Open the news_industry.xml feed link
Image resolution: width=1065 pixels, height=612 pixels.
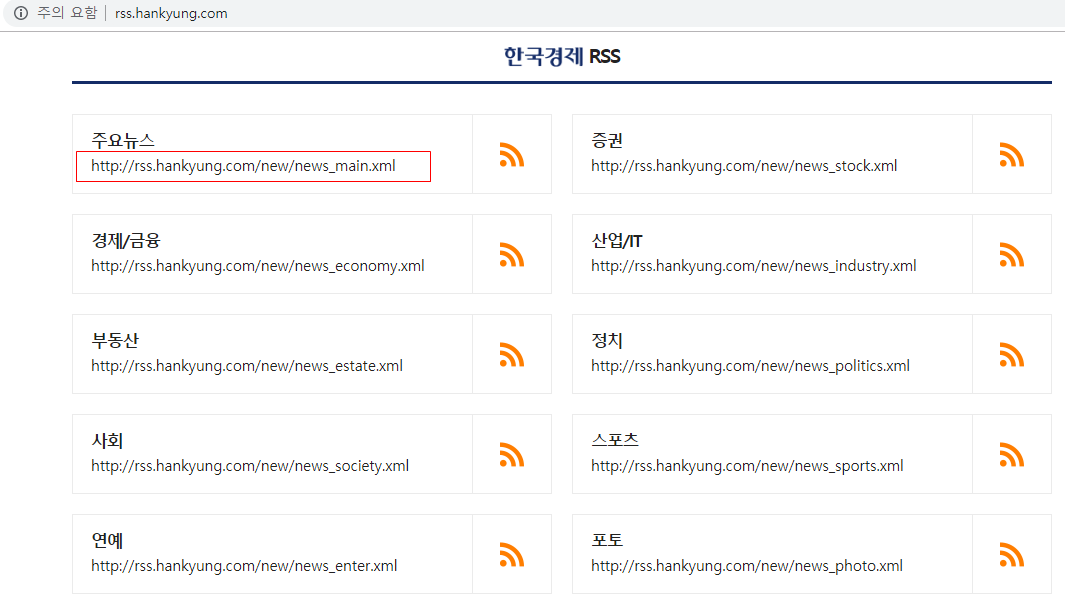point(753,266)
